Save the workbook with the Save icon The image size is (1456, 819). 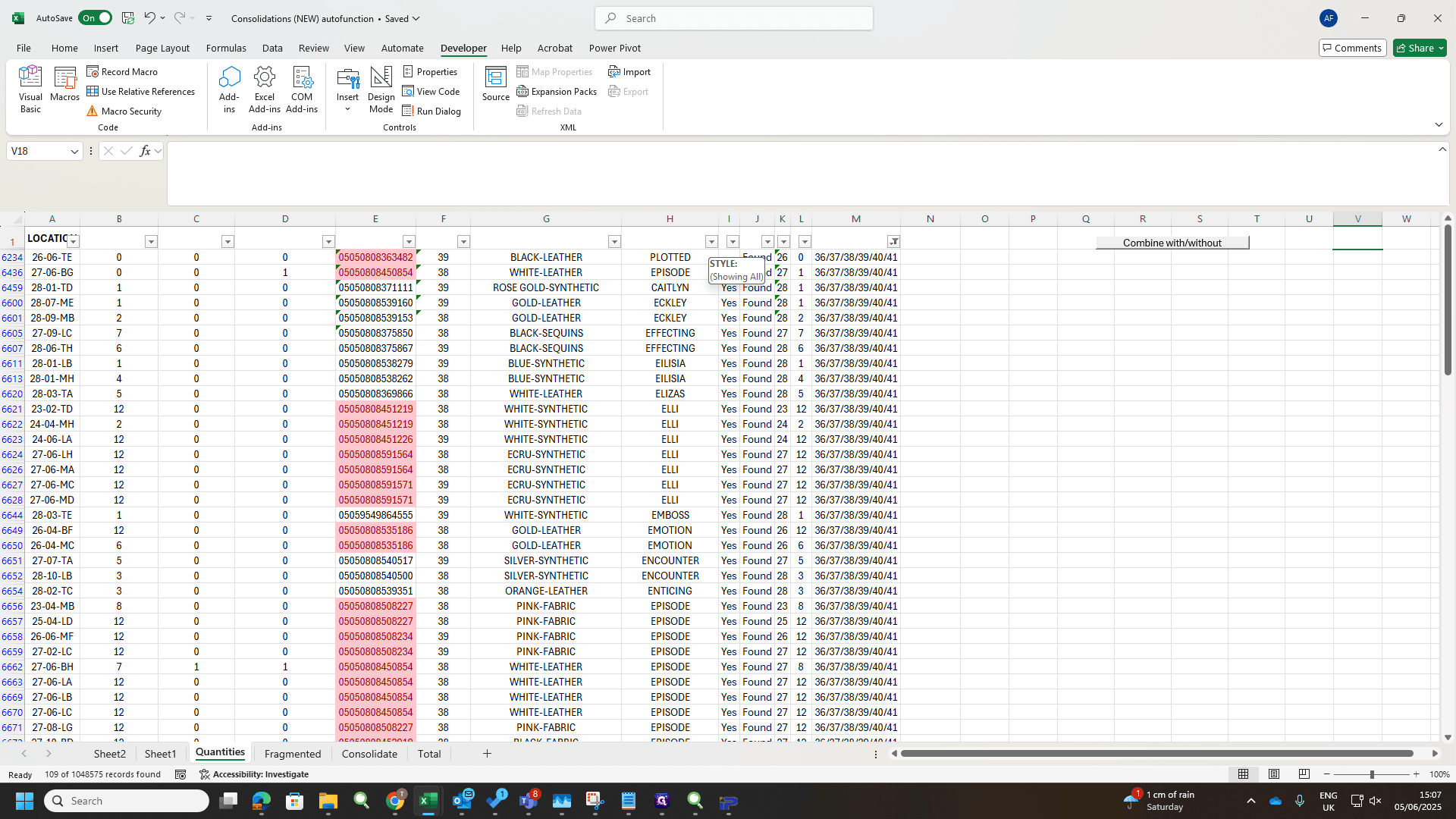(128, 18)
